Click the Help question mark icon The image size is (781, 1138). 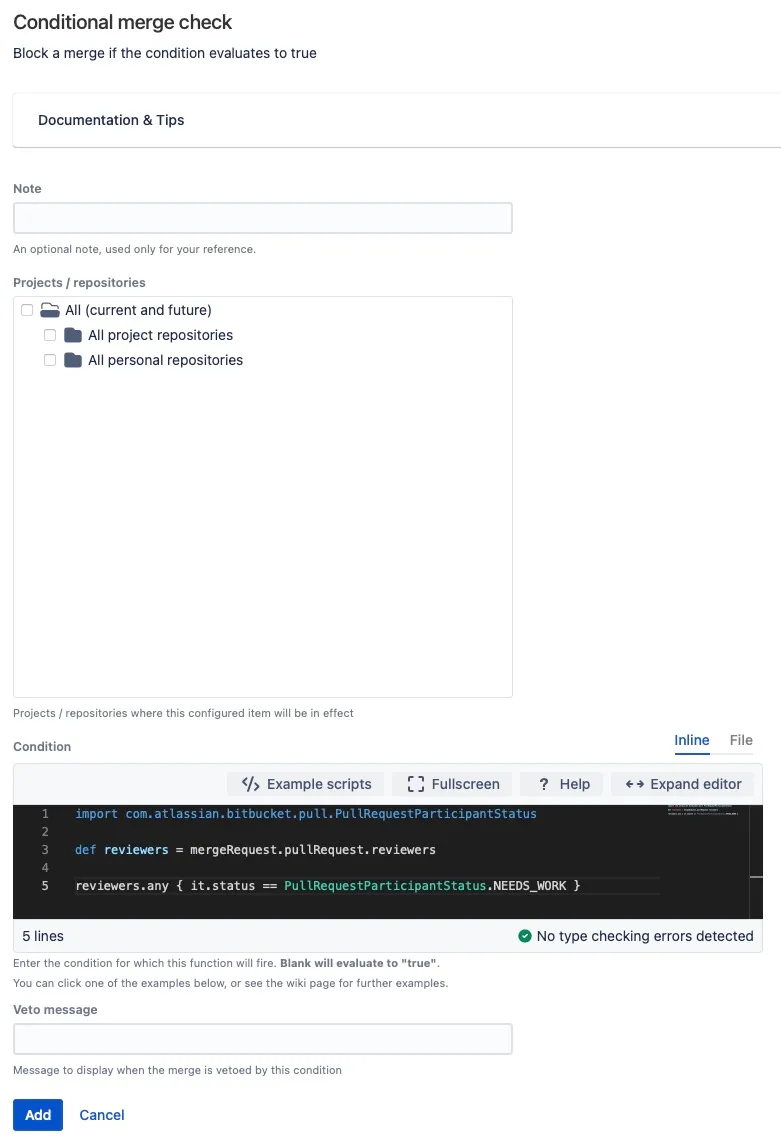(x=544, y=784)
